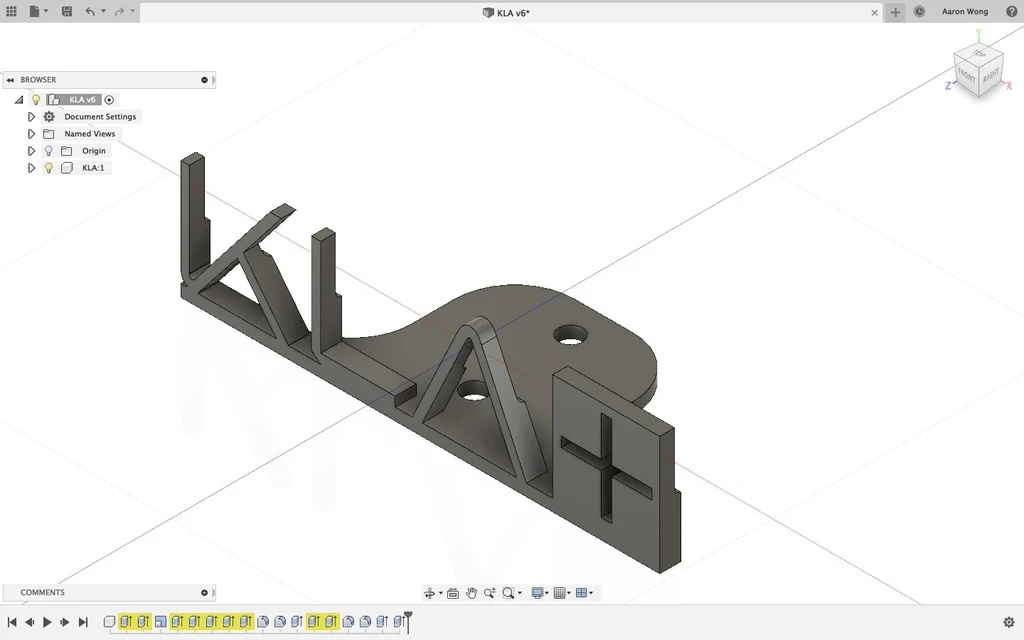Select the Orbit tool in navigation bar
The width and height of the screenshot is (1024, 640).
(x=429, y=593)
